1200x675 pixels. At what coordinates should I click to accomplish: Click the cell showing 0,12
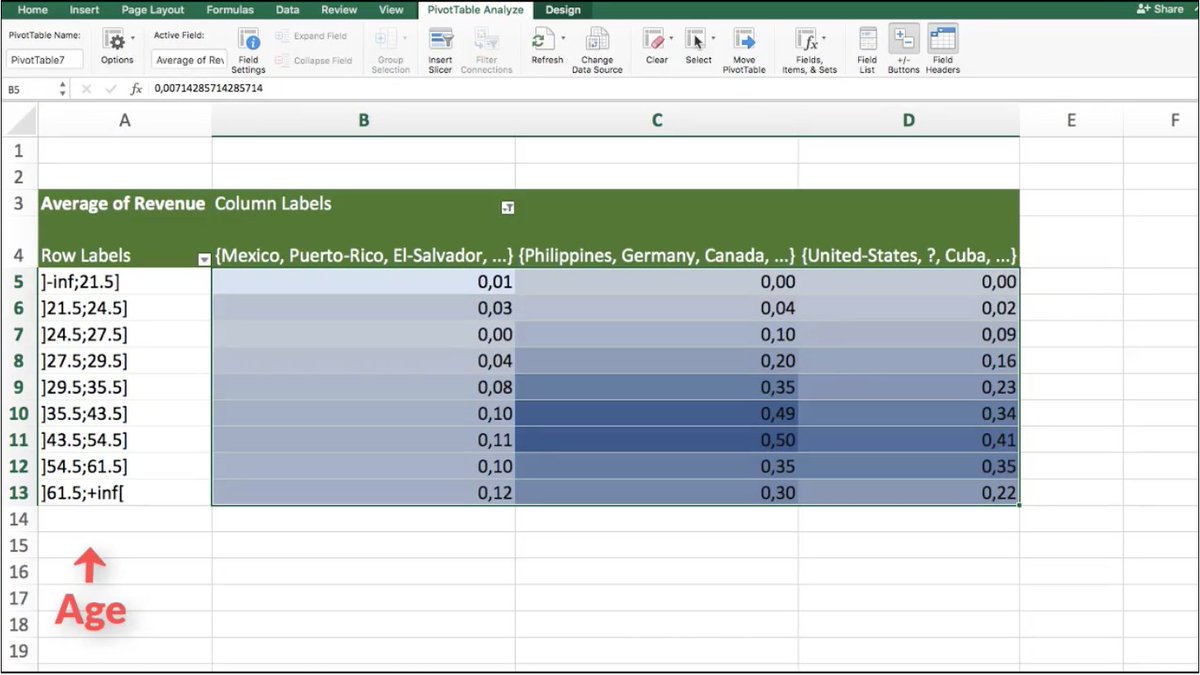(x=363, y=492)
